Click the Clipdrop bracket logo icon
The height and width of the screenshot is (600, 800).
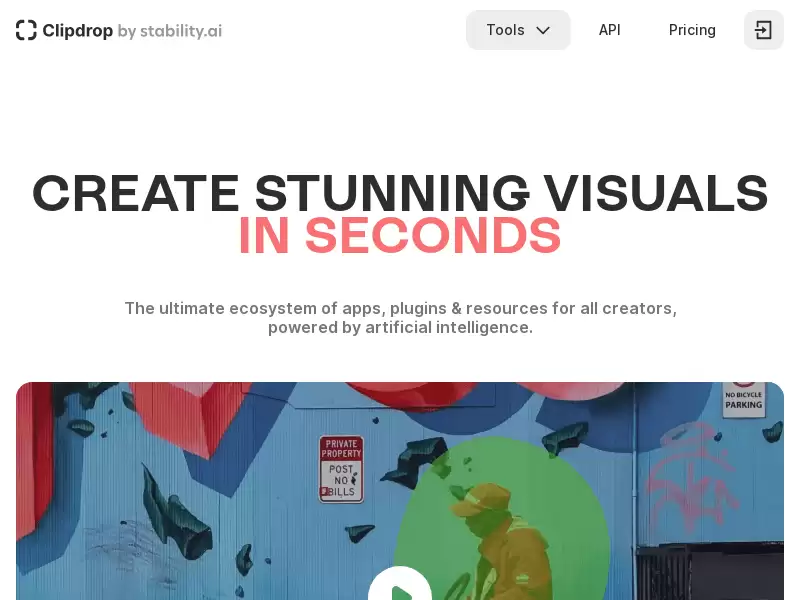(27, 30)
